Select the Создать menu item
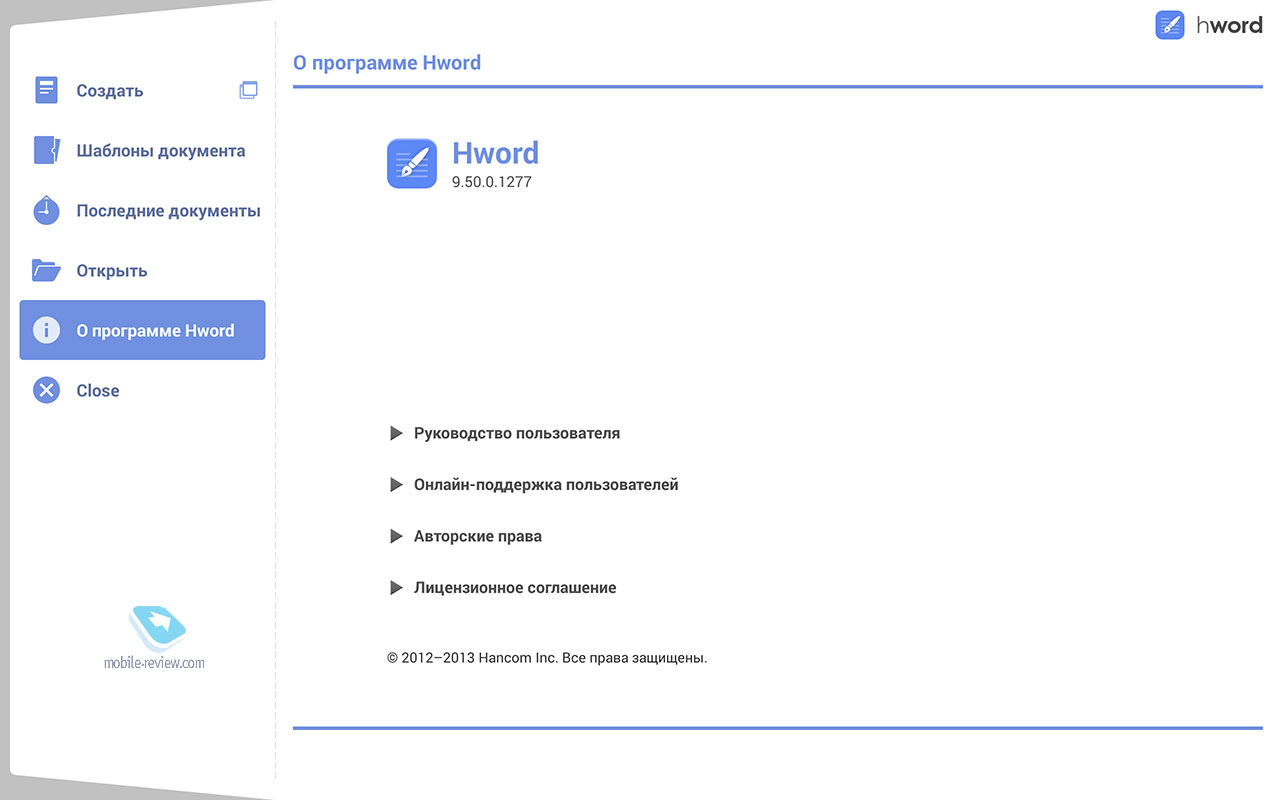Viewport: 1280px width, 800px height. point(142,90)
